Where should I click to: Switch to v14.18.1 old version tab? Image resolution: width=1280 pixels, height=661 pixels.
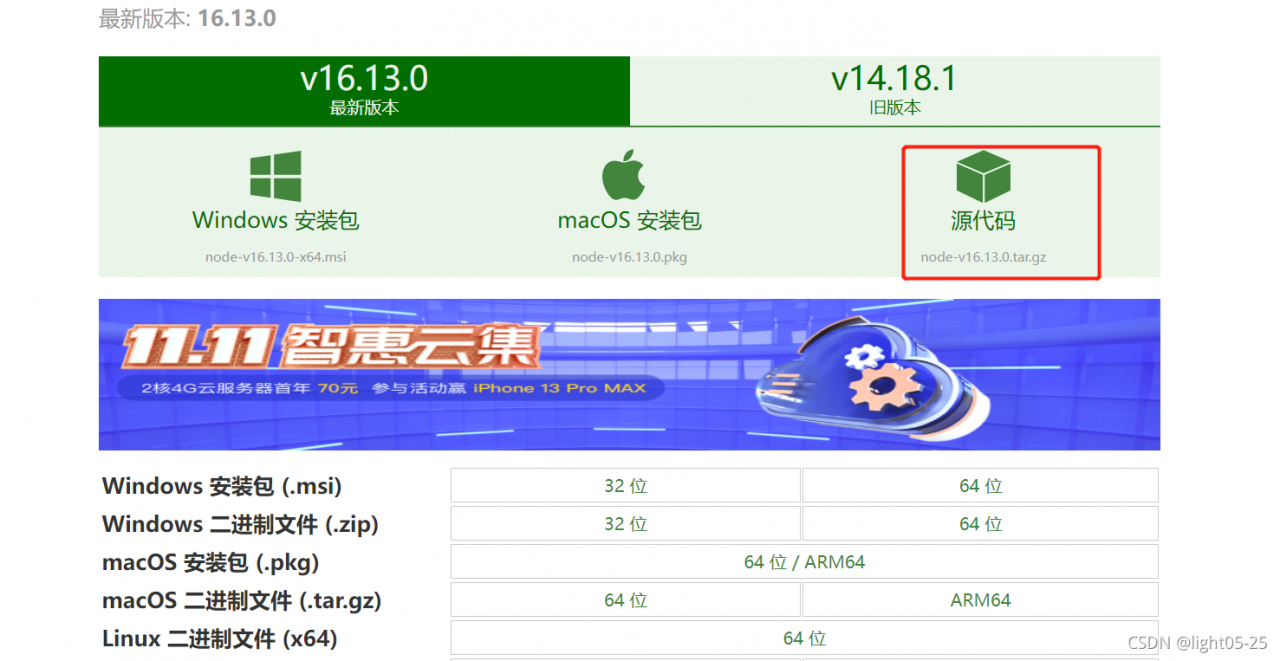pyautogui.click(x=895, y=91)
